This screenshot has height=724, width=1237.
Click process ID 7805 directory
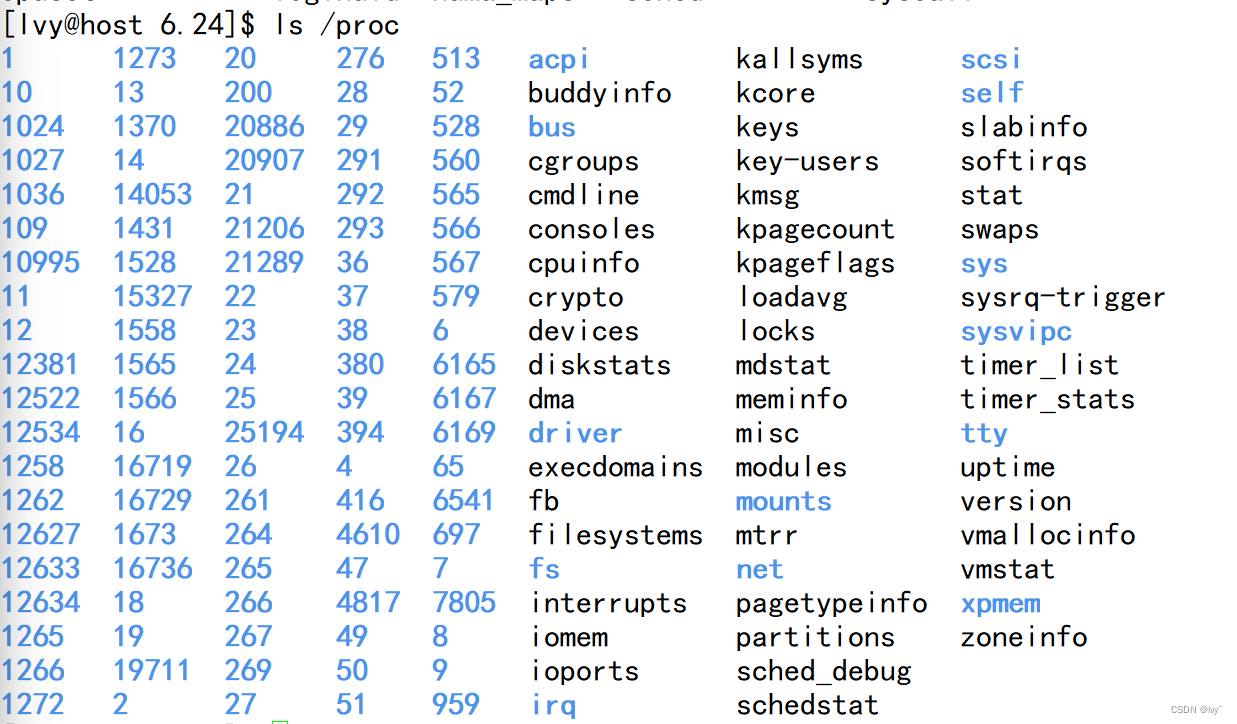pyautogui.click(x=464, y=603)
